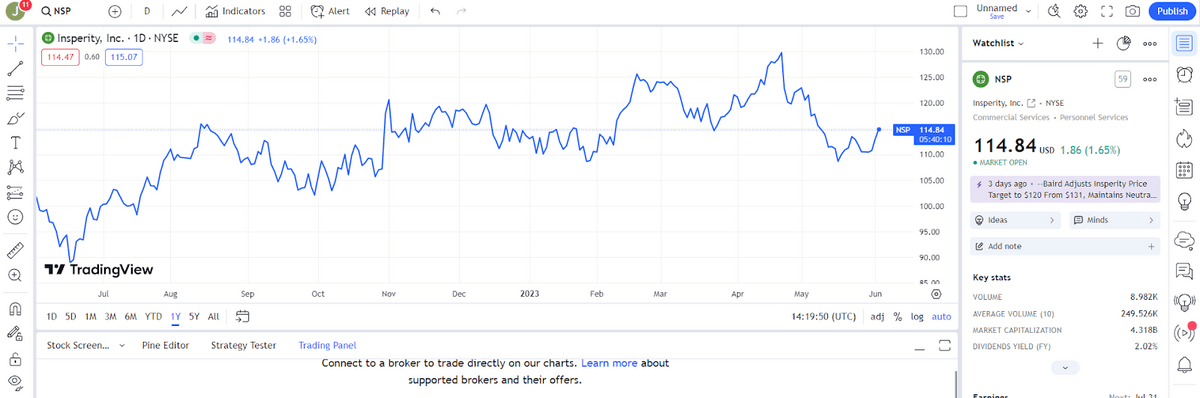Click the Publish button
The width and height of the screenshot is (1200, 398).
click(1172, 11)
